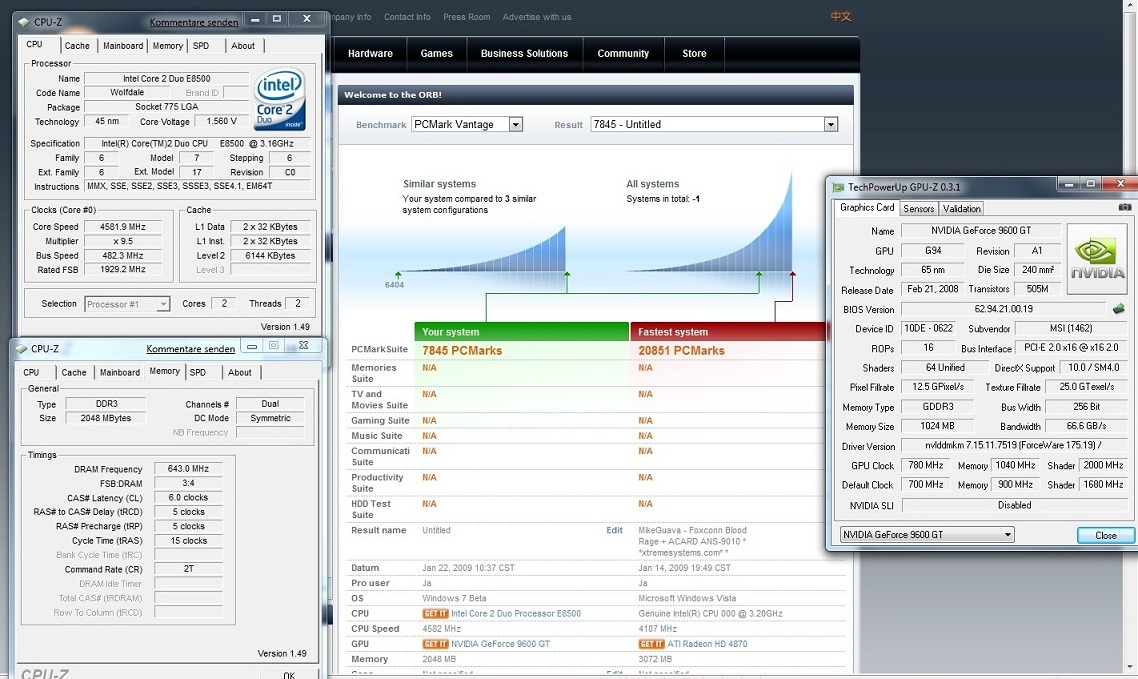Viewport: 1138px width, 679px height.
Task: Click the GET IT badge beside Intel Core 2 Duo Processor E8500
Action: coord(435,614)
